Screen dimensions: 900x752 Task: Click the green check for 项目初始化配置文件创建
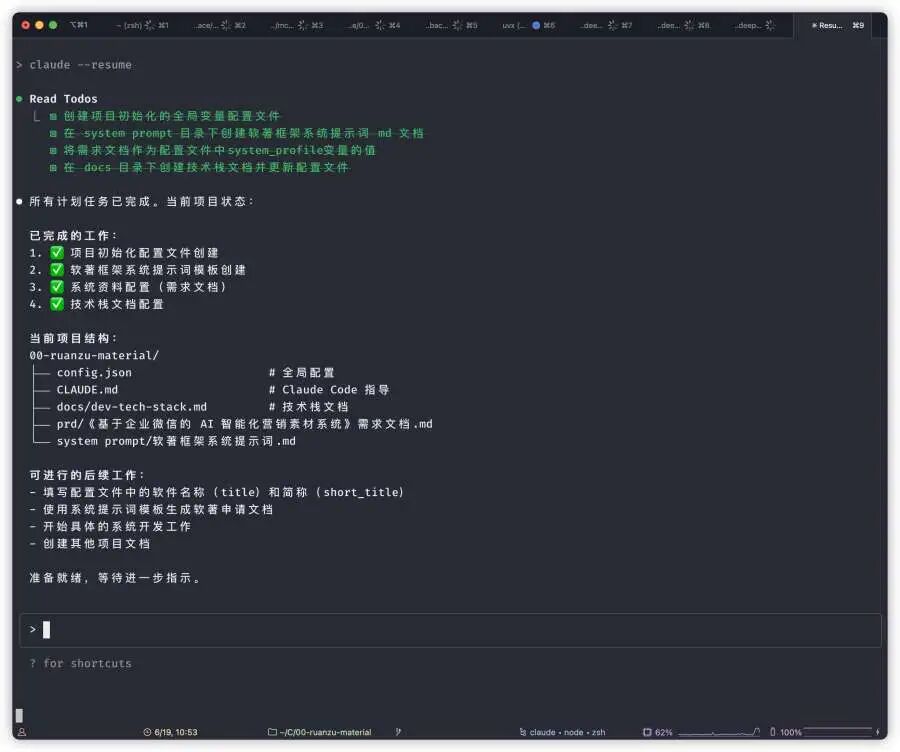click(57, 253)
